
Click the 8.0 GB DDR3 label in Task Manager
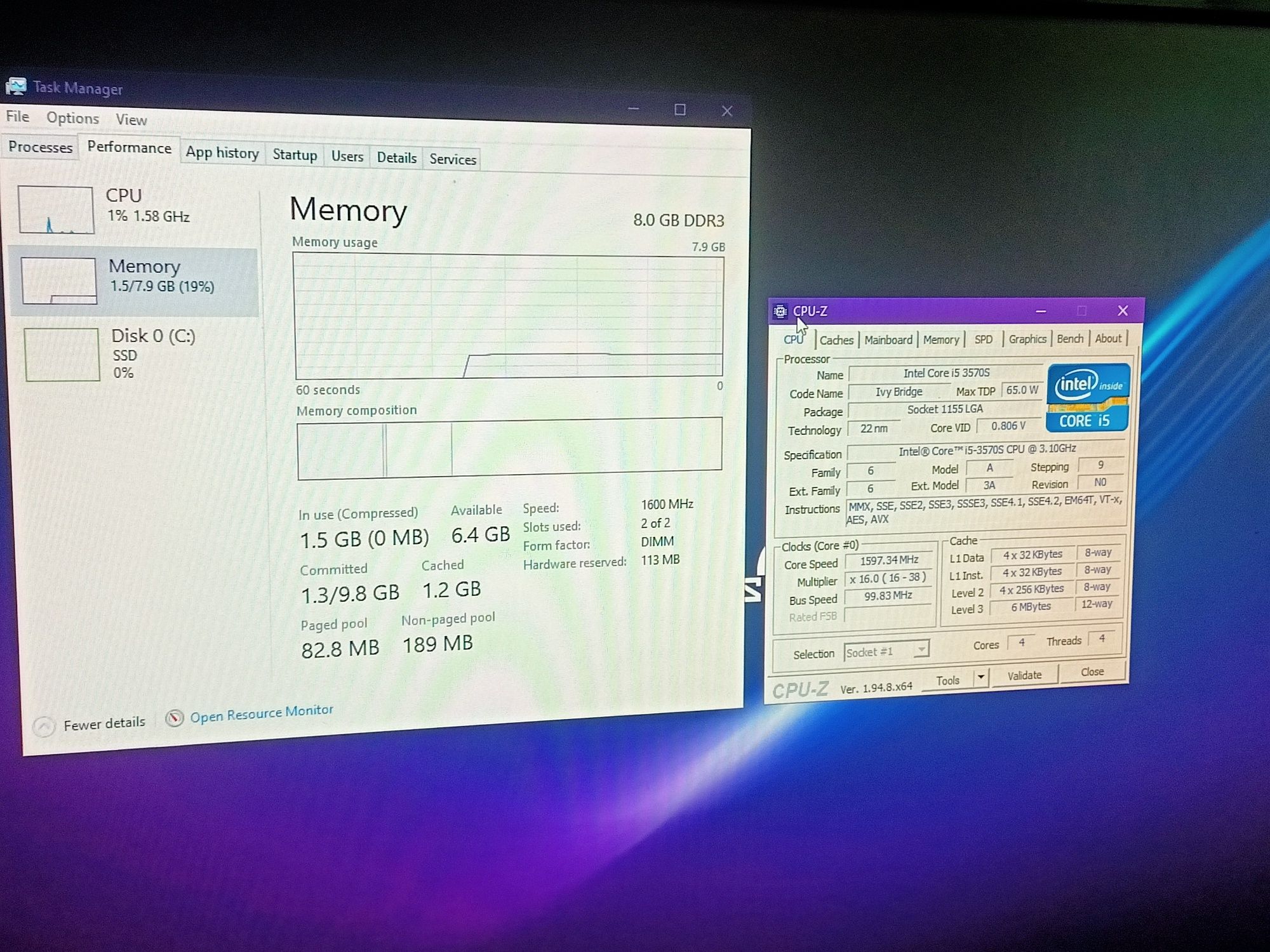click(678, 220)
